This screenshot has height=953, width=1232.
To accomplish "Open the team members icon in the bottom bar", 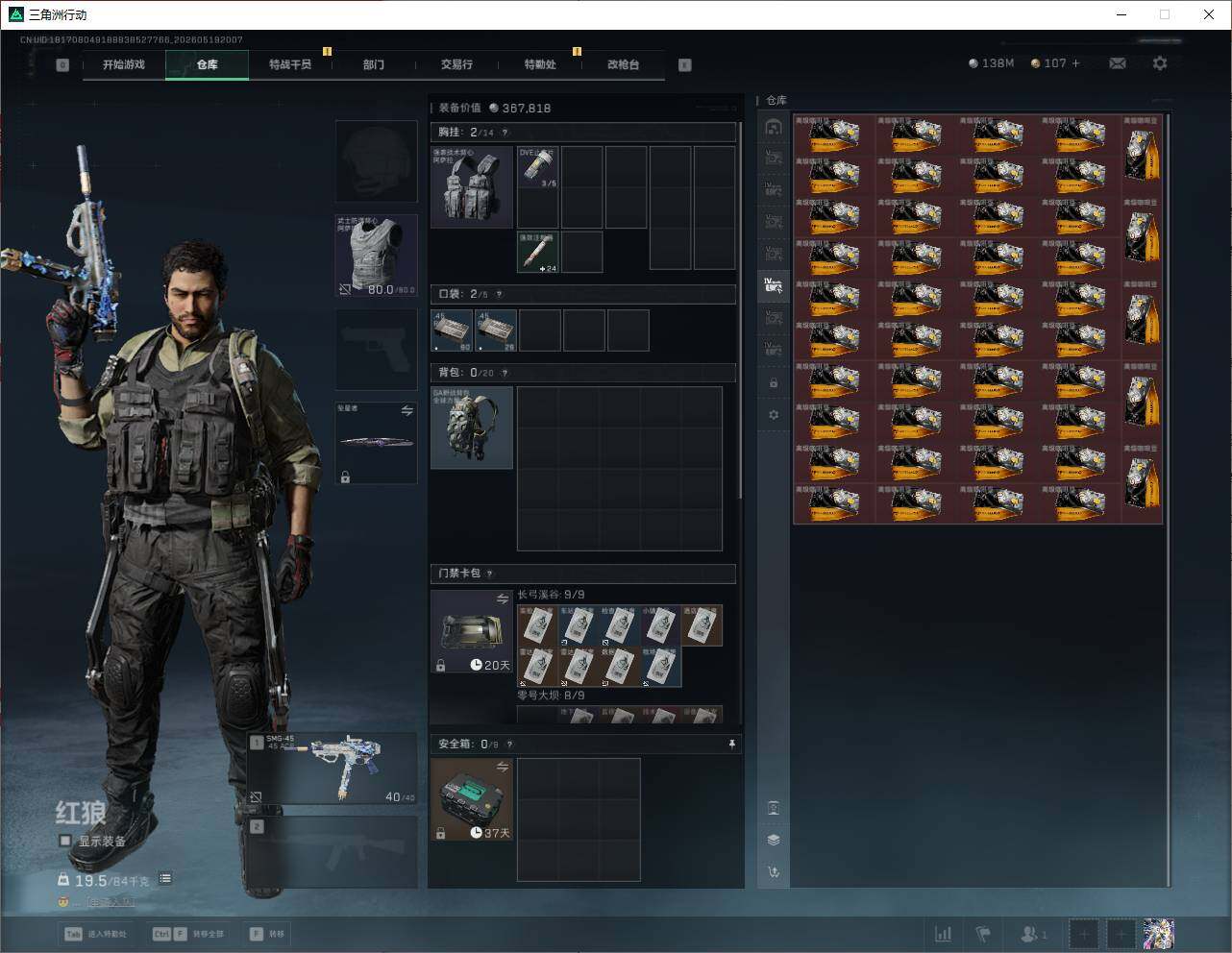I will point(1034,934).
